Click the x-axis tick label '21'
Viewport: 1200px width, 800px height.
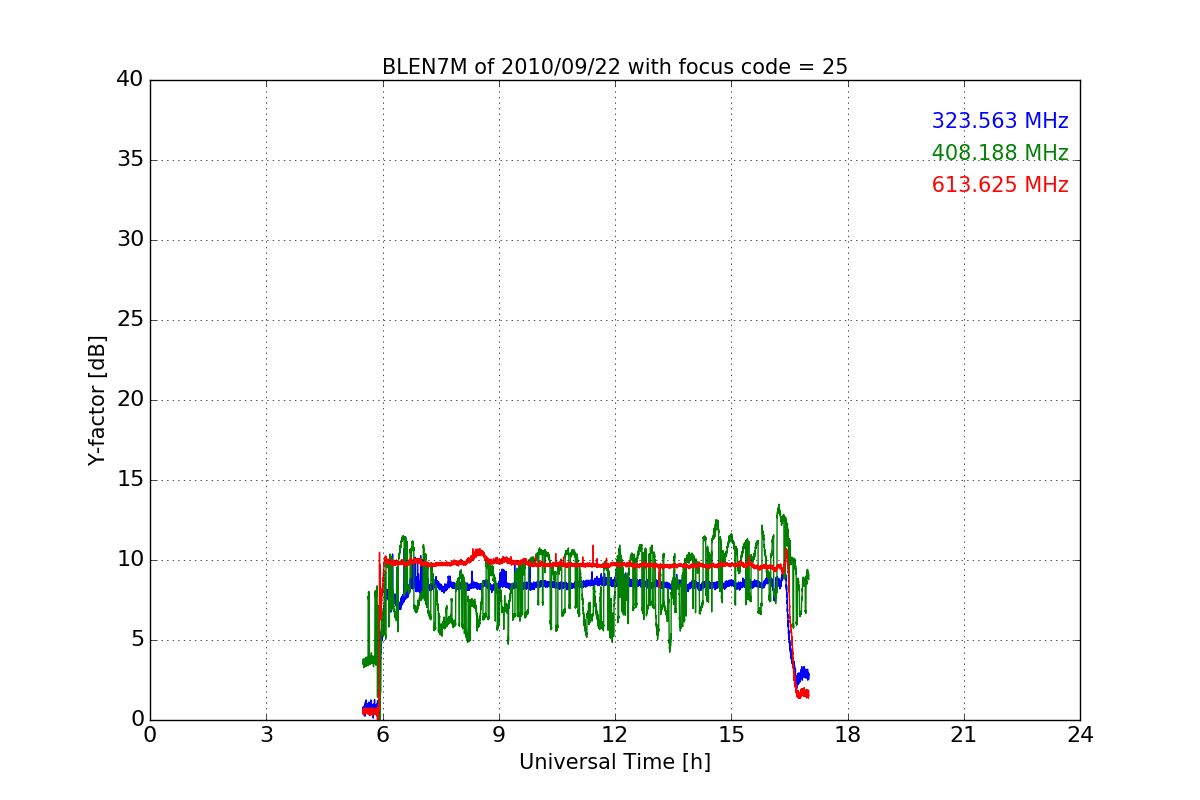coord(964,735)
